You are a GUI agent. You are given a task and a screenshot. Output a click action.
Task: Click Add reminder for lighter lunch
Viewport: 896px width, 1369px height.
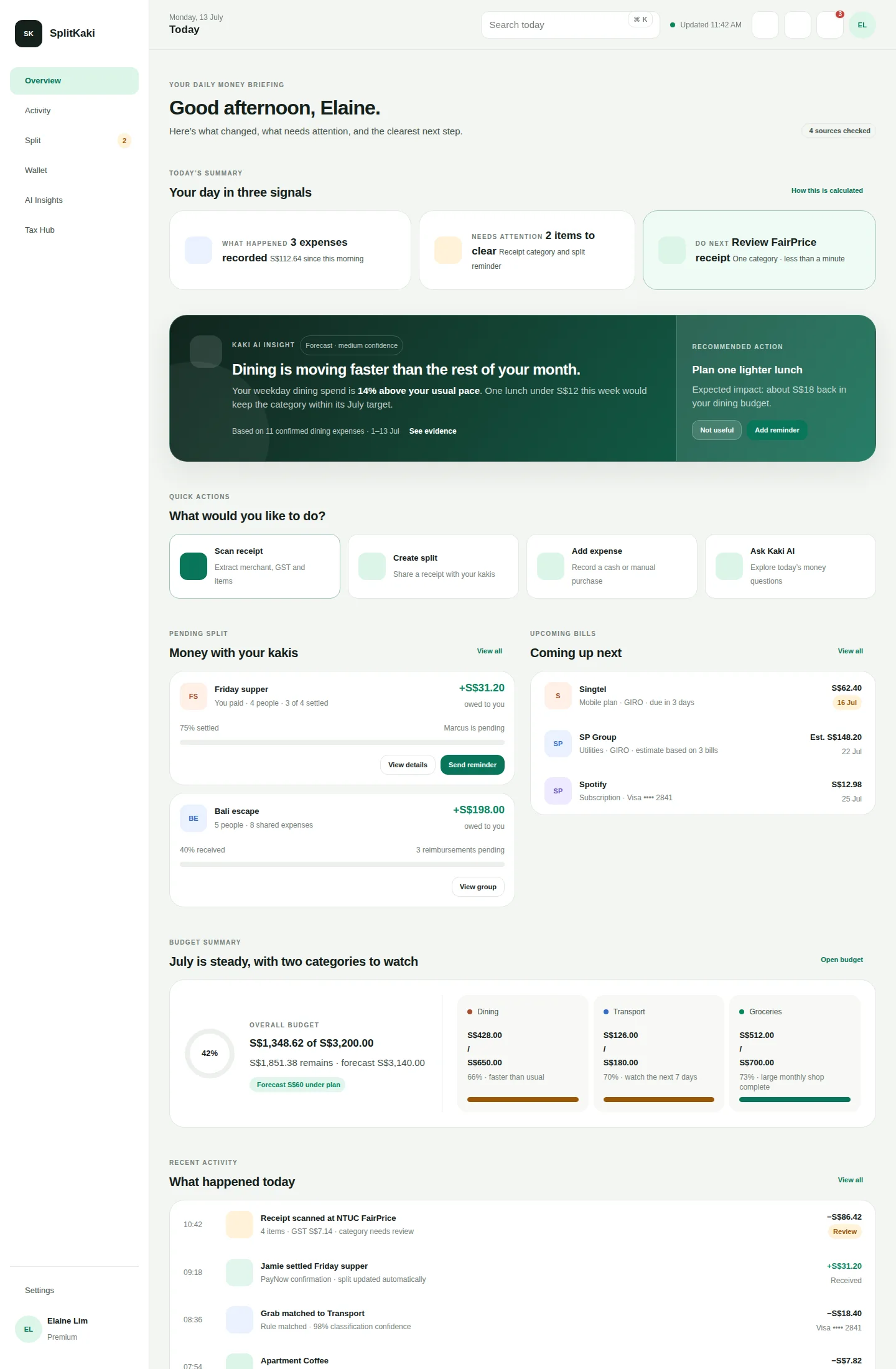click(x=777, y=430)
